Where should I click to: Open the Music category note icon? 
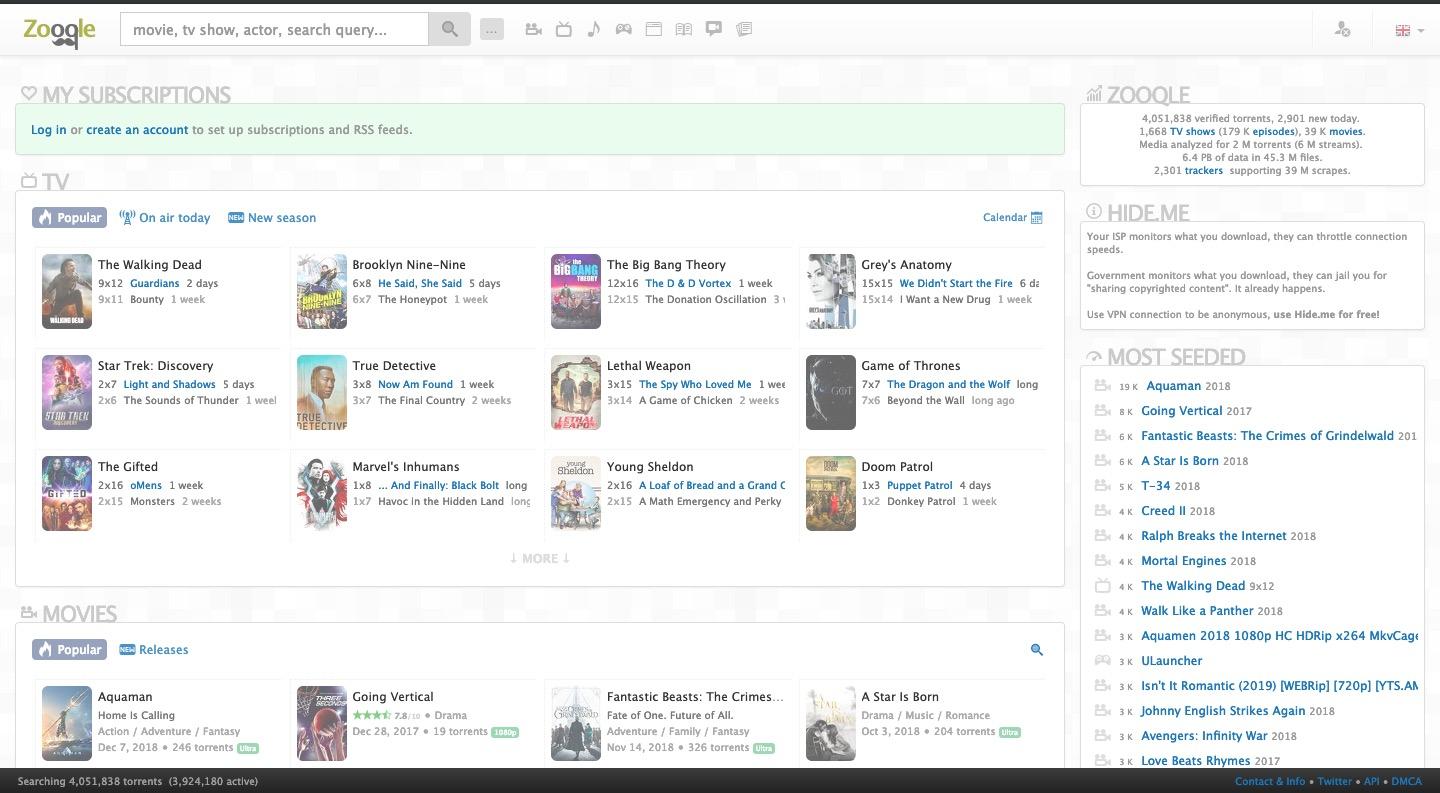594,29
